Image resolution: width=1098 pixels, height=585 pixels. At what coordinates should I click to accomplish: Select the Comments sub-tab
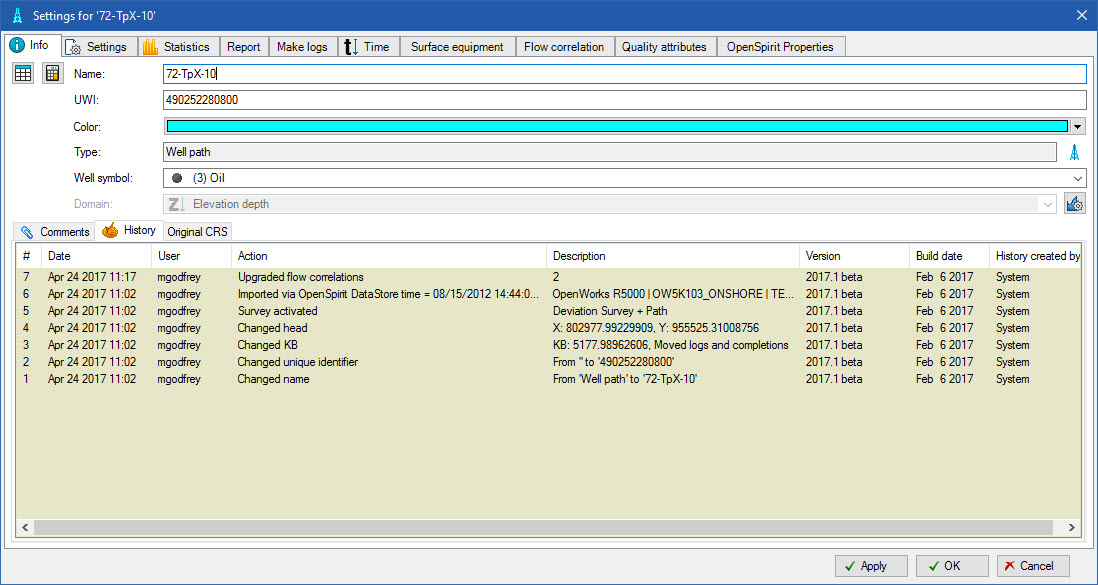click(56, 232)
